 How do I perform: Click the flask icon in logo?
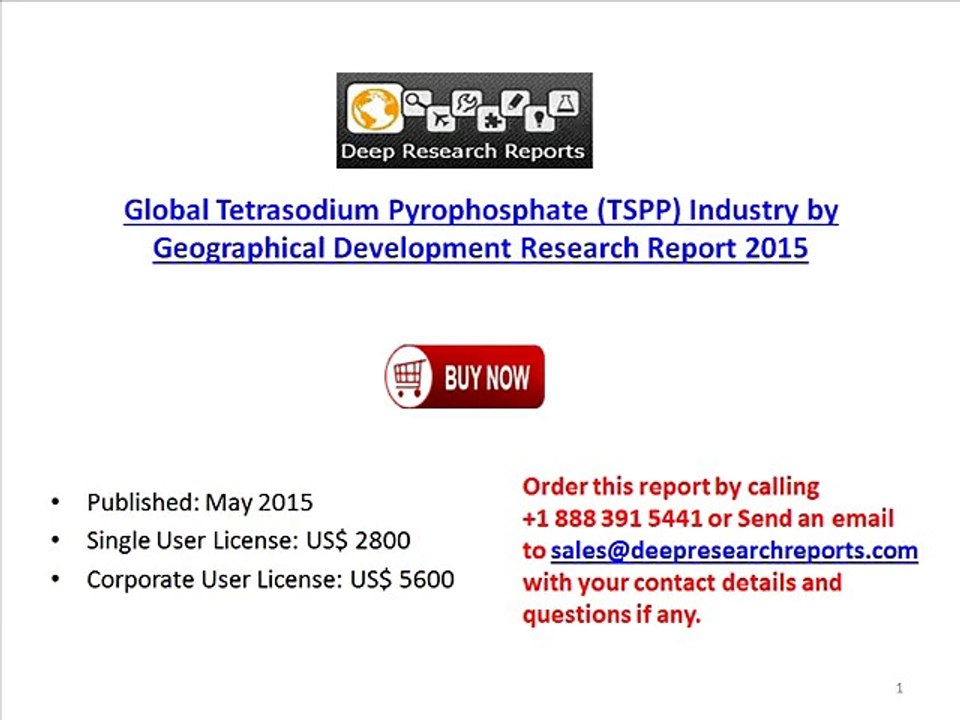tap(564, 103)
